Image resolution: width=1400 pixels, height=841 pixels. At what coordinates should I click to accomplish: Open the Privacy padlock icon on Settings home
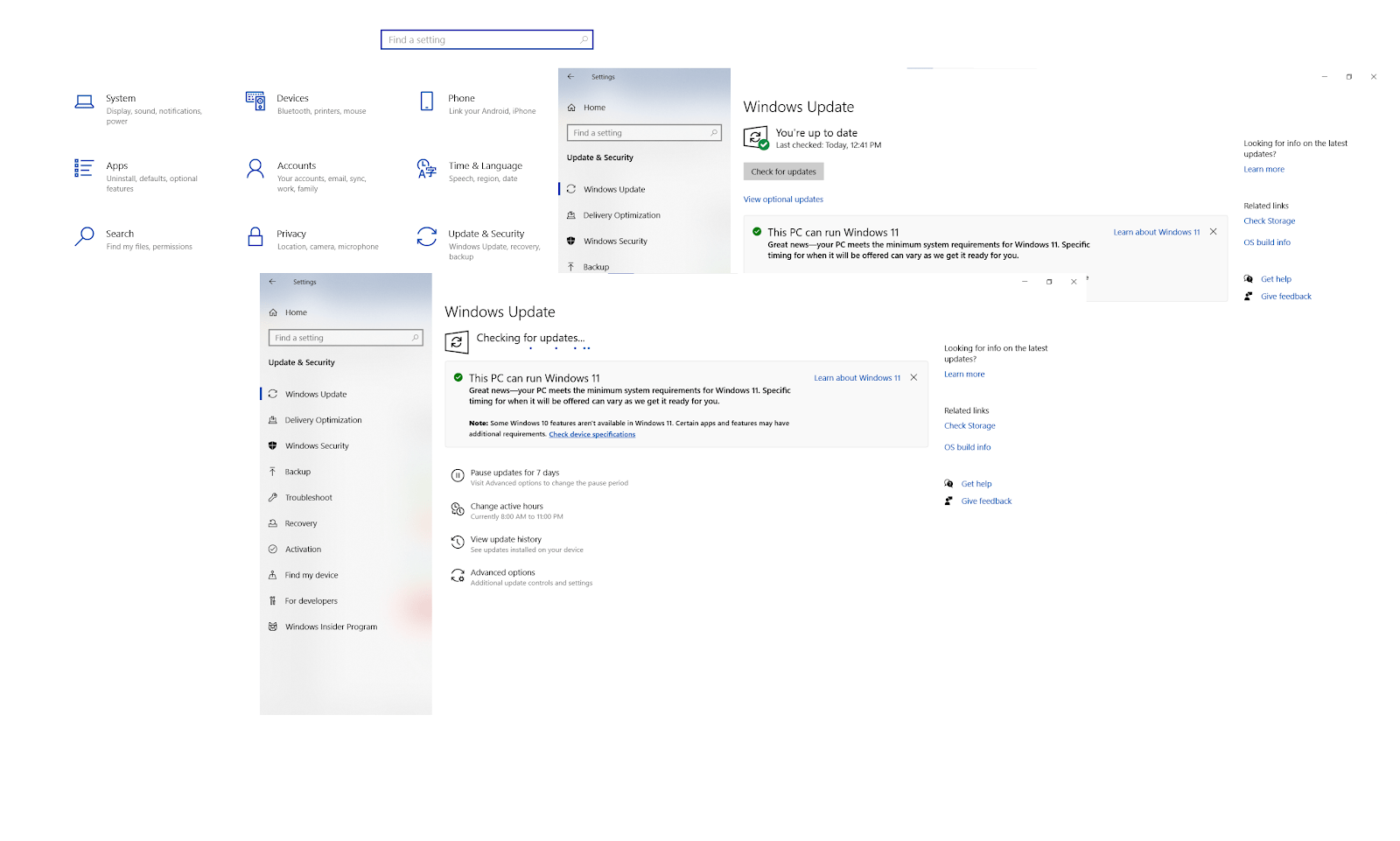click(x=255, y=236)
